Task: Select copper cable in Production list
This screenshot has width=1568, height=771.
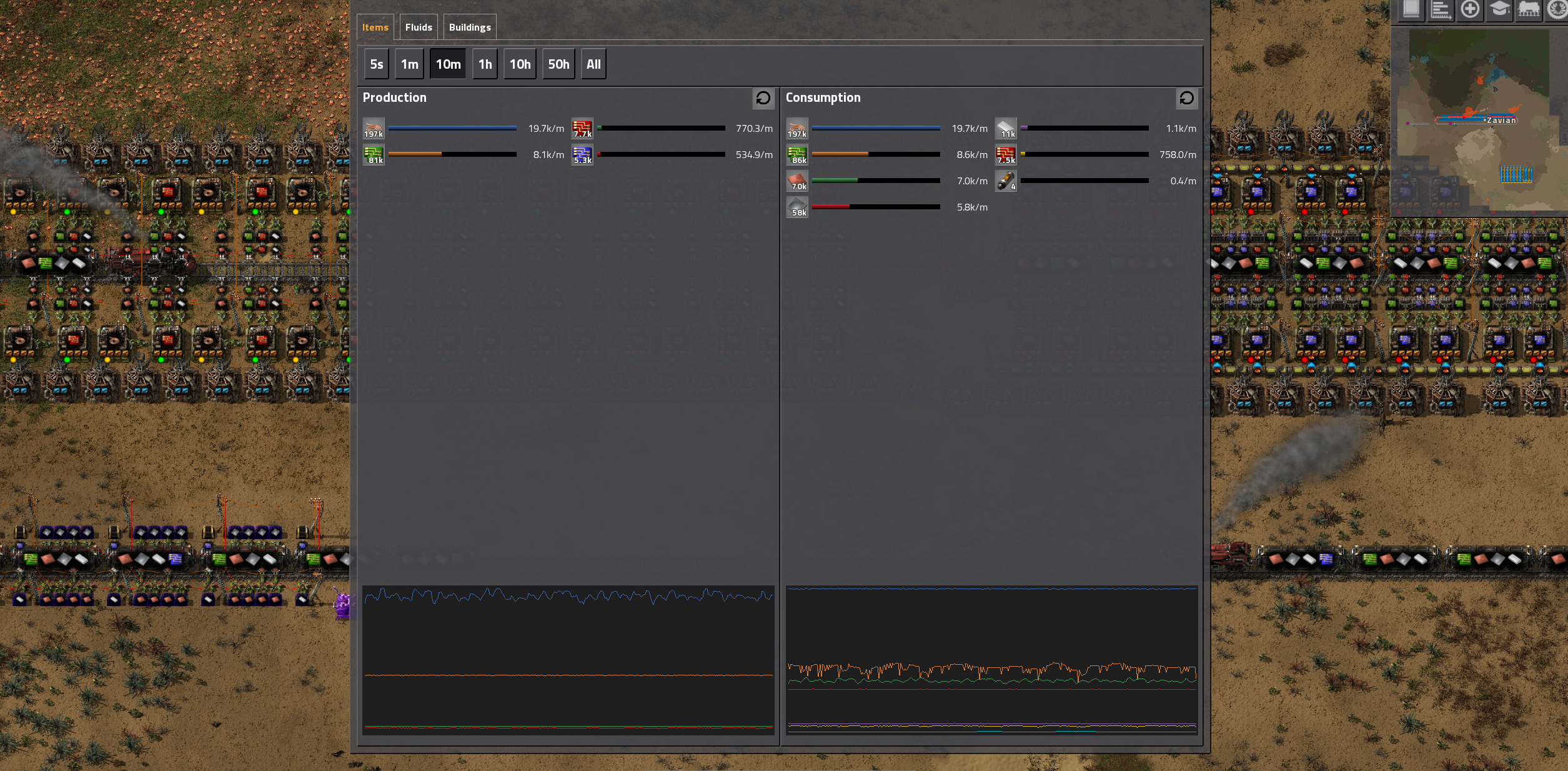Action: click(x=374, y=128)
